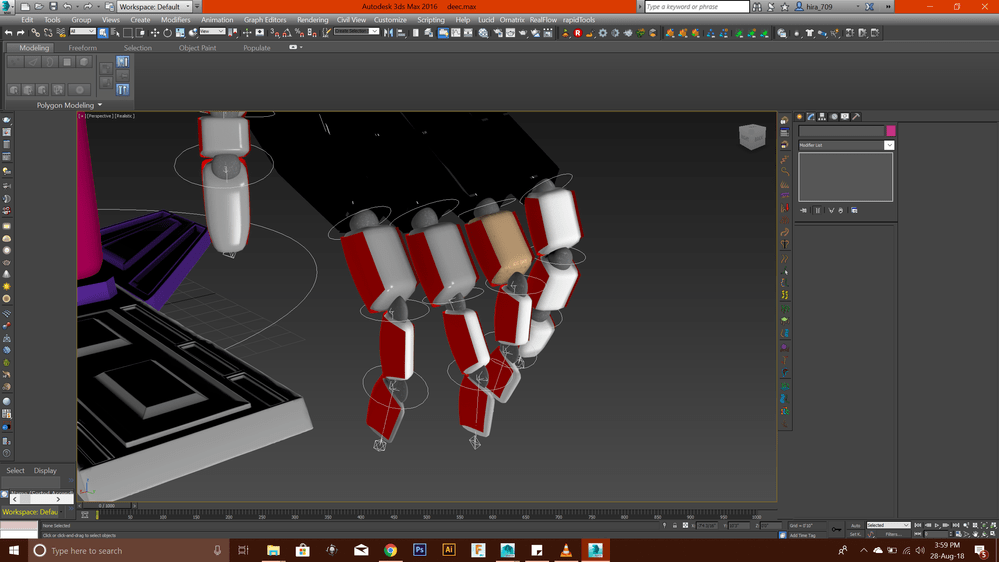Screen dimensions: 999x562
Task: Open the Create command panel tab
Action: pos(799,117)
